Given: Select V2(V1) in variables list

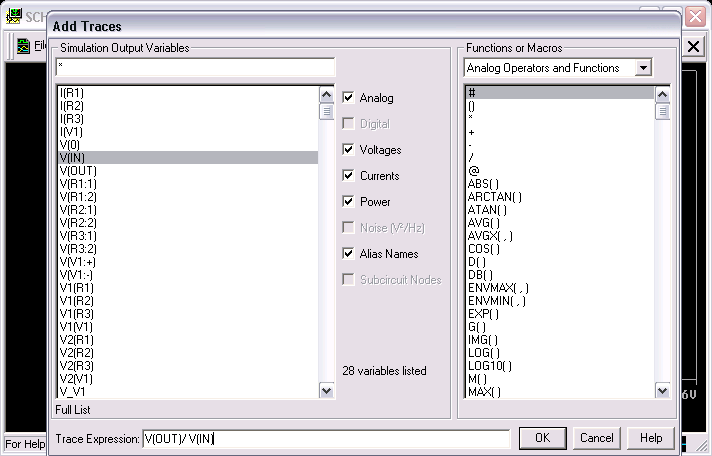Looking at the screenshot, I should coord(188,378).
